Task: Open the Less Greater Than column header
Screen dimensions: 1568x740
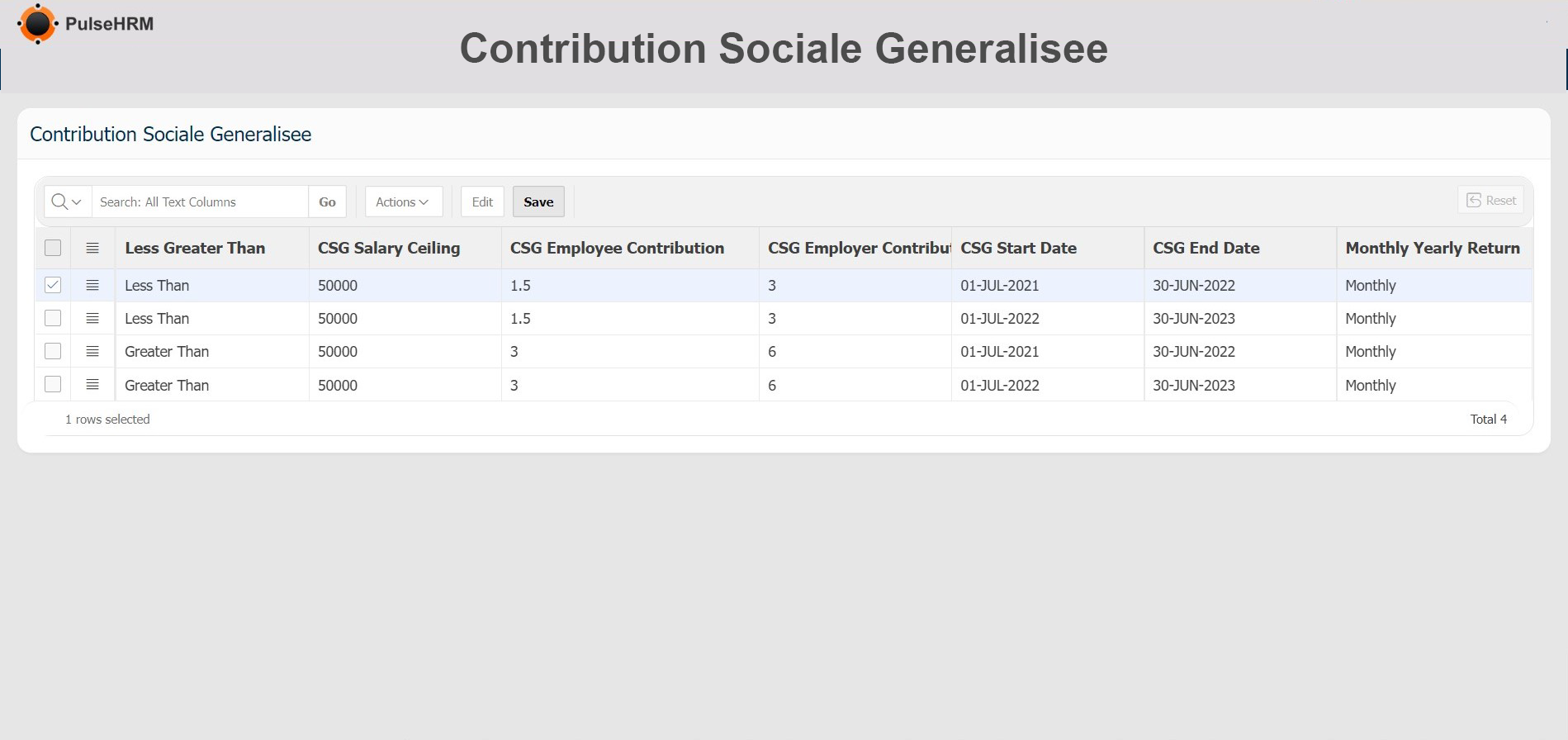Action: (x=195, y=249)
